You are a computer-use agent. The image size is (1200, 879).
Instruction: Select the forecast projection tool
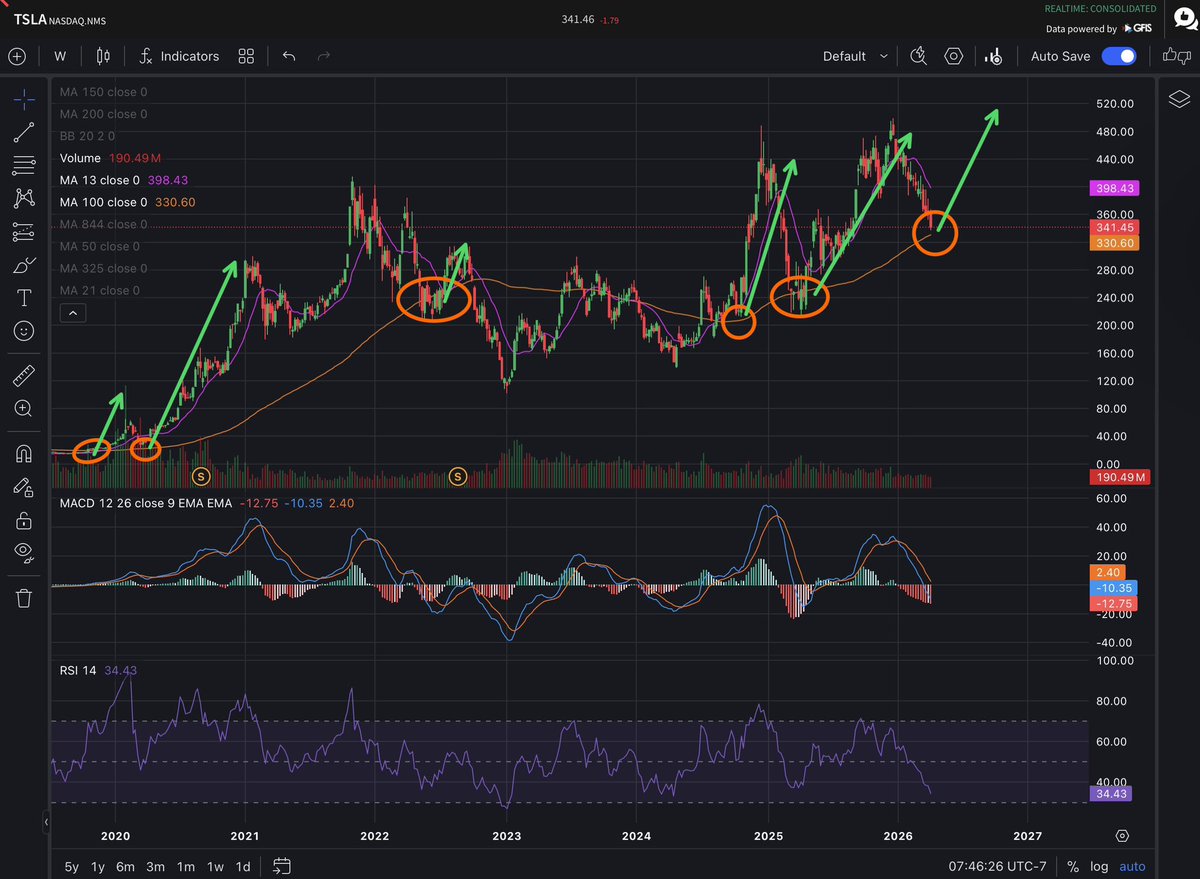tap(25, 232)
